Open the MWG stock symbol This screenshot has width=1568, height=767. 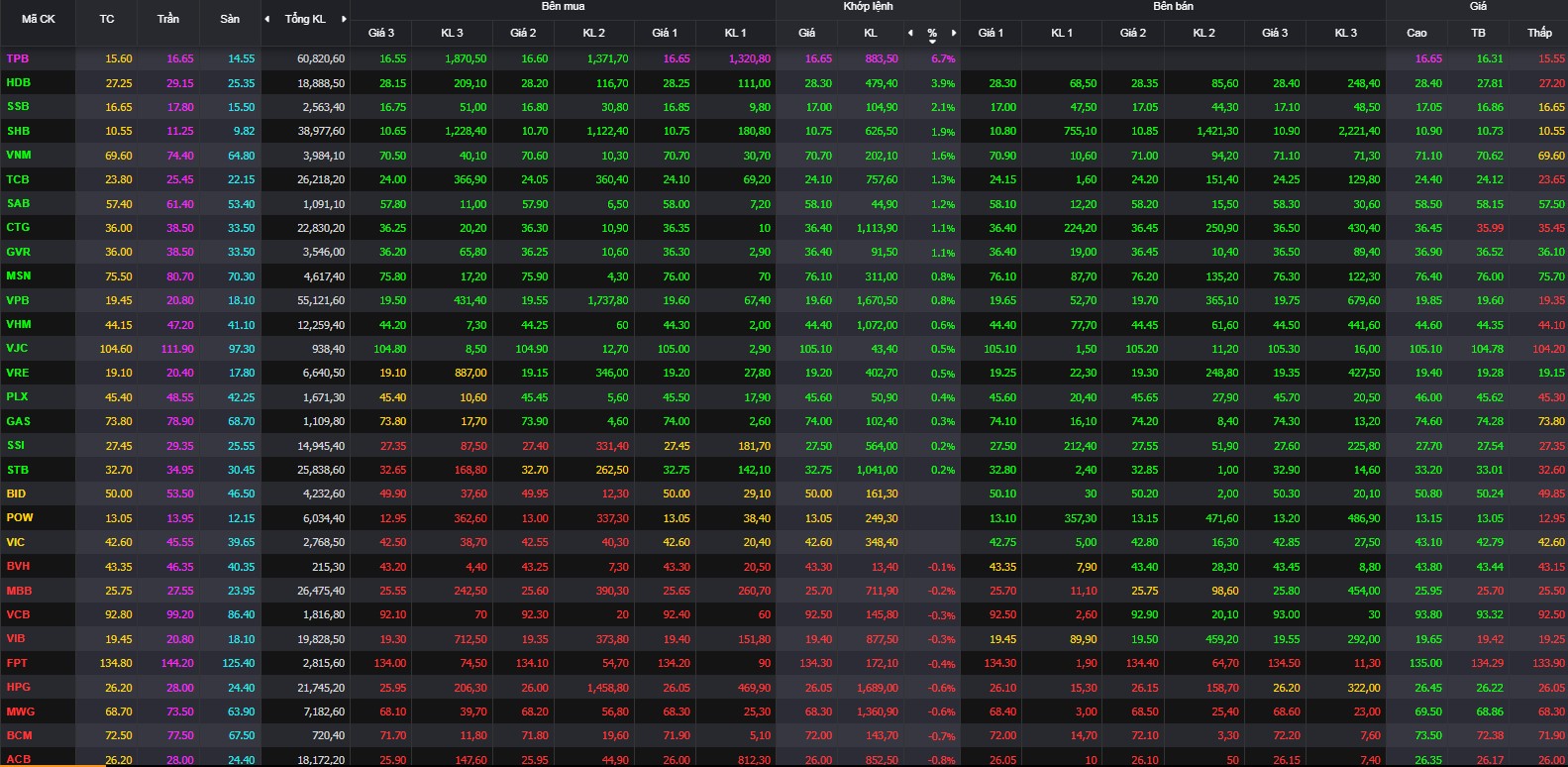pyautogui.click(x=20, y=712)
